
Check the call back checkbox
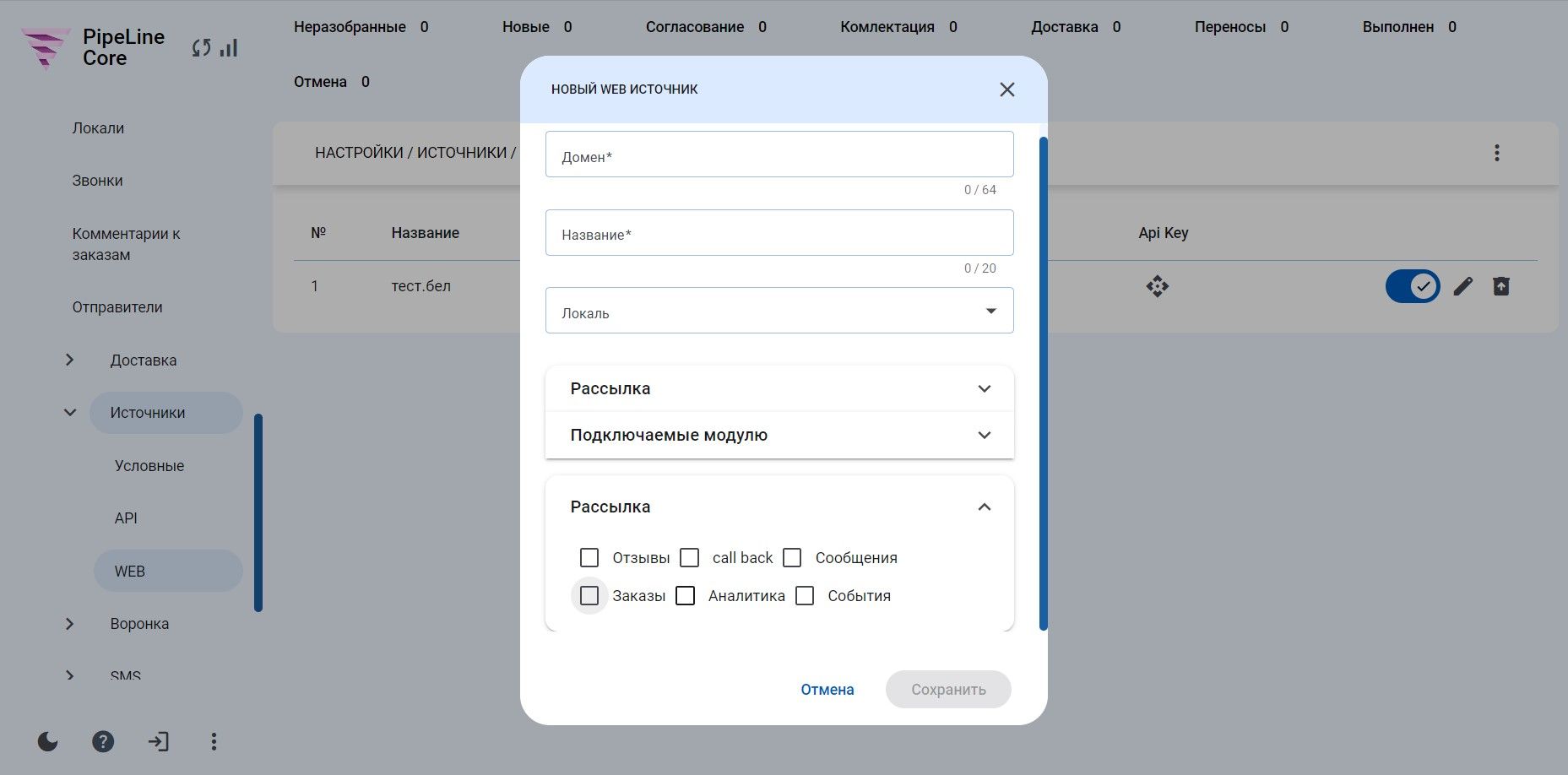(x=690, y=558)
